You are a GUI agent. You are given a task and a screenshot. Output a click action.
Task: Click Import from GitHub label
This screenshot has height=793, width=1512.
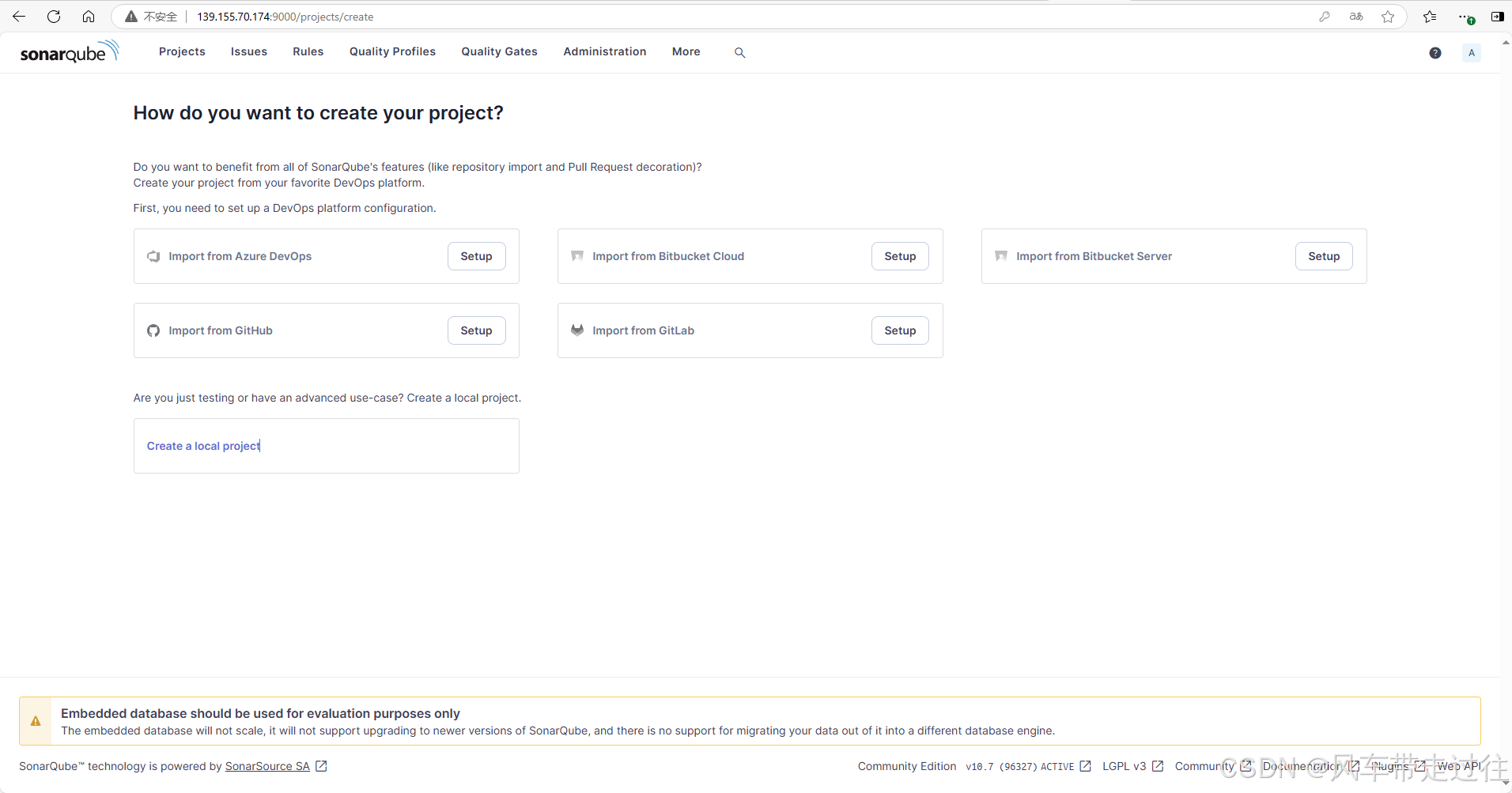pos(221,330)
